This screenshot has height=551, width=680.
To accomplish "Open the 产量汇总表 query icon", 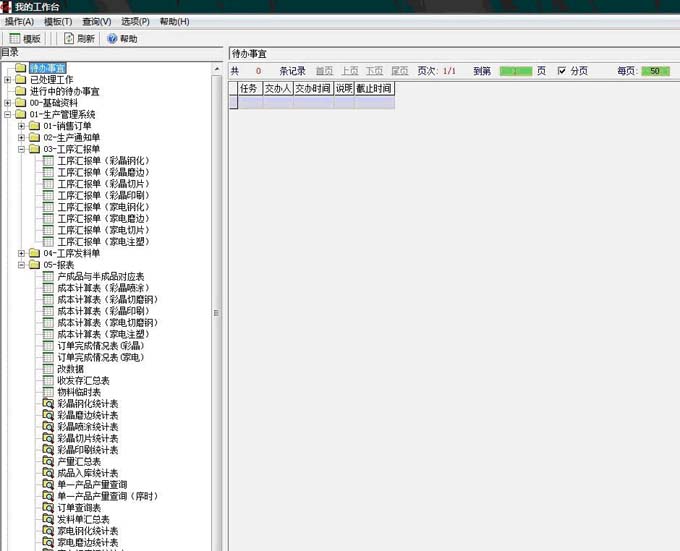I will point(48,461).
